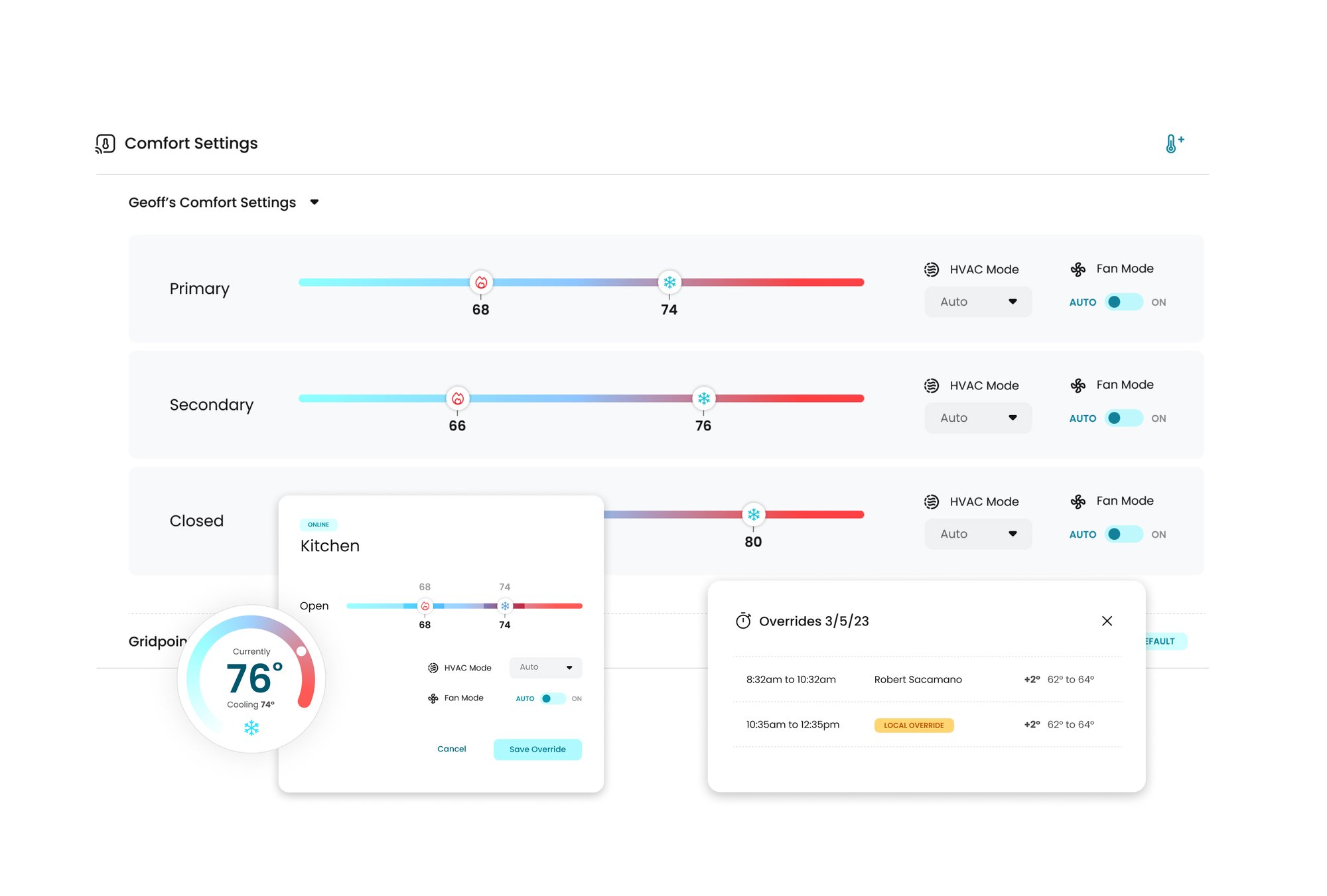The image size is (1327, 896).
Task: Close the Overrides 3/5/23 panel
Action: pos(1107,621)
